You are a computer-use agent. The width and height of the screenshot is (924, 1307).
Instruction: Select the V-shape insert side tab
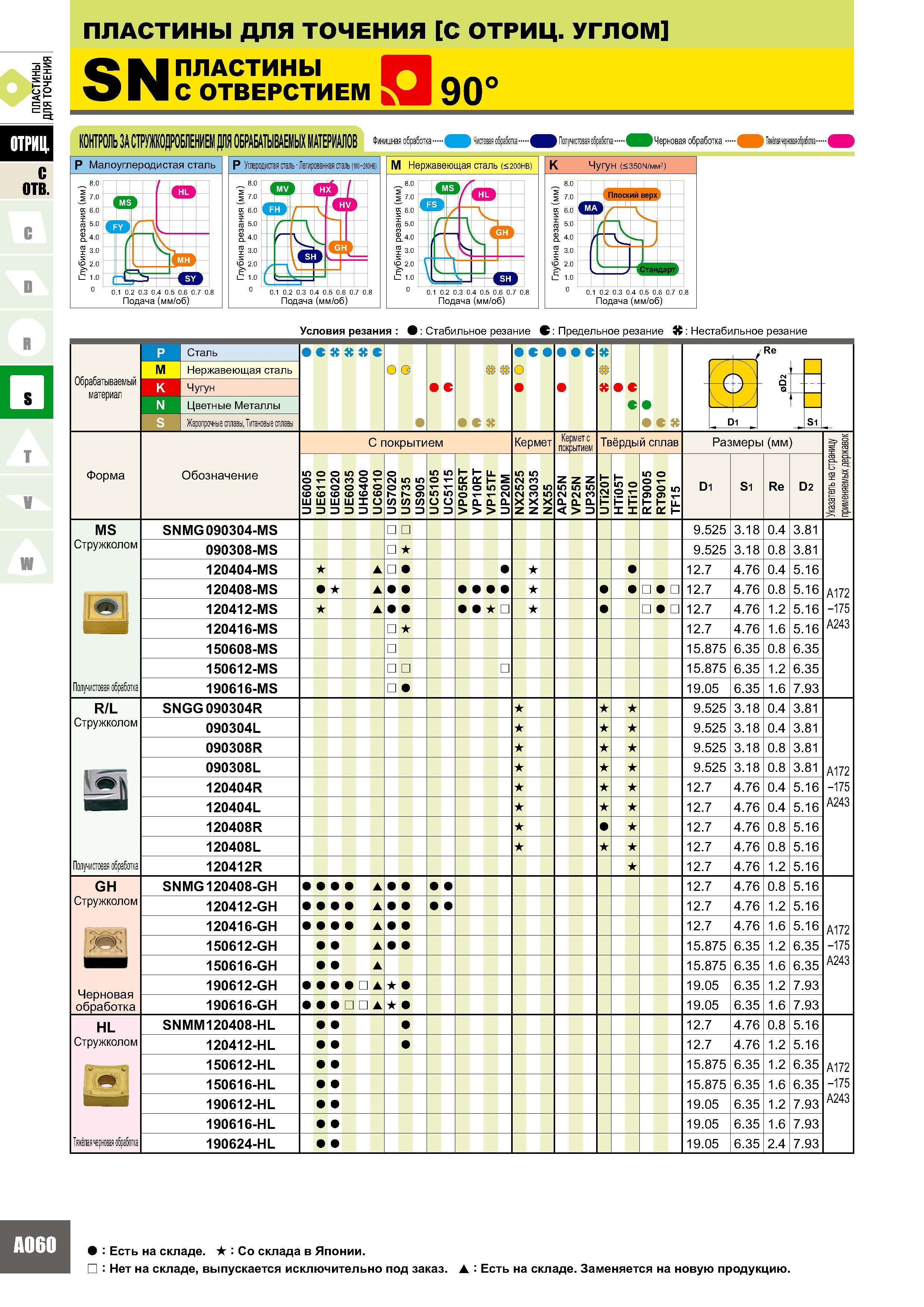coord(27,503)
